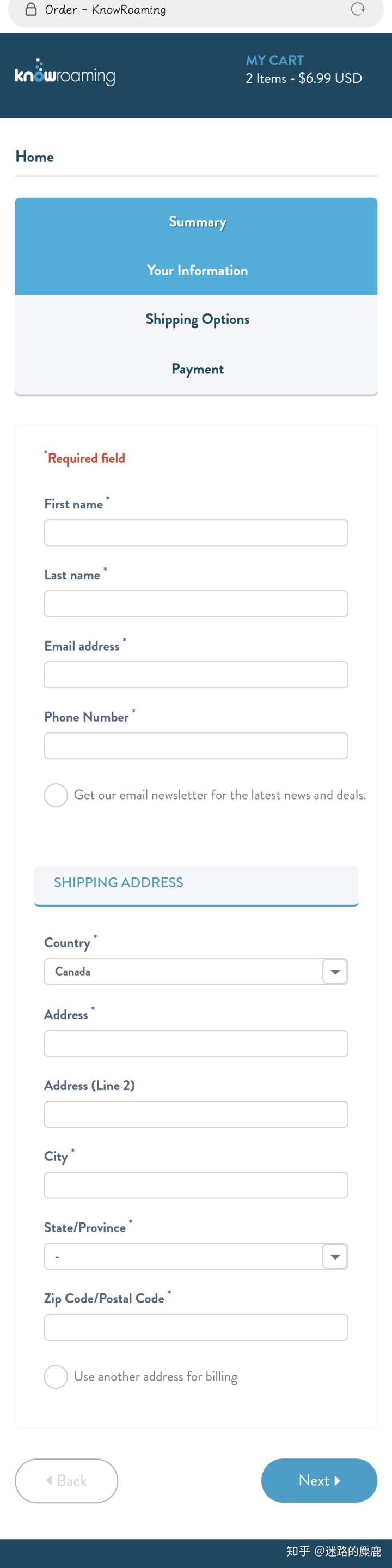Check Use another address for billing
The image size is (392, 1568).
pos(56,1376)
